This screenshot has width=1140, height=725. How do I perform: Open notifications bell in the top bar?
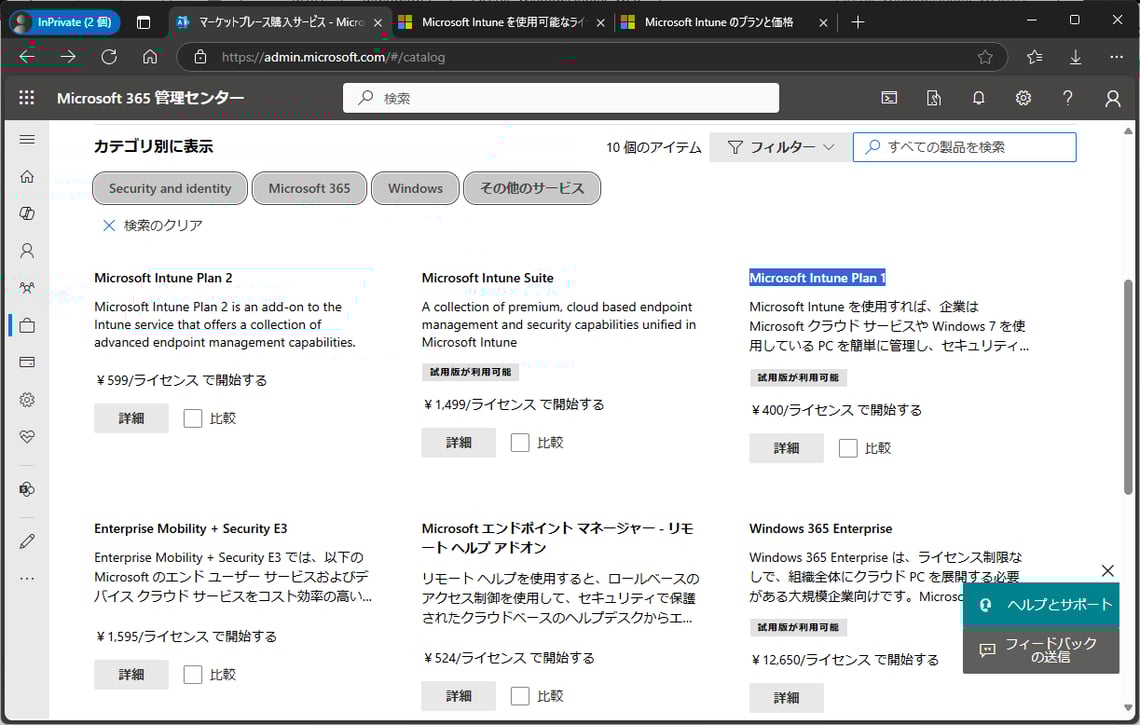(x=978, y=97)
